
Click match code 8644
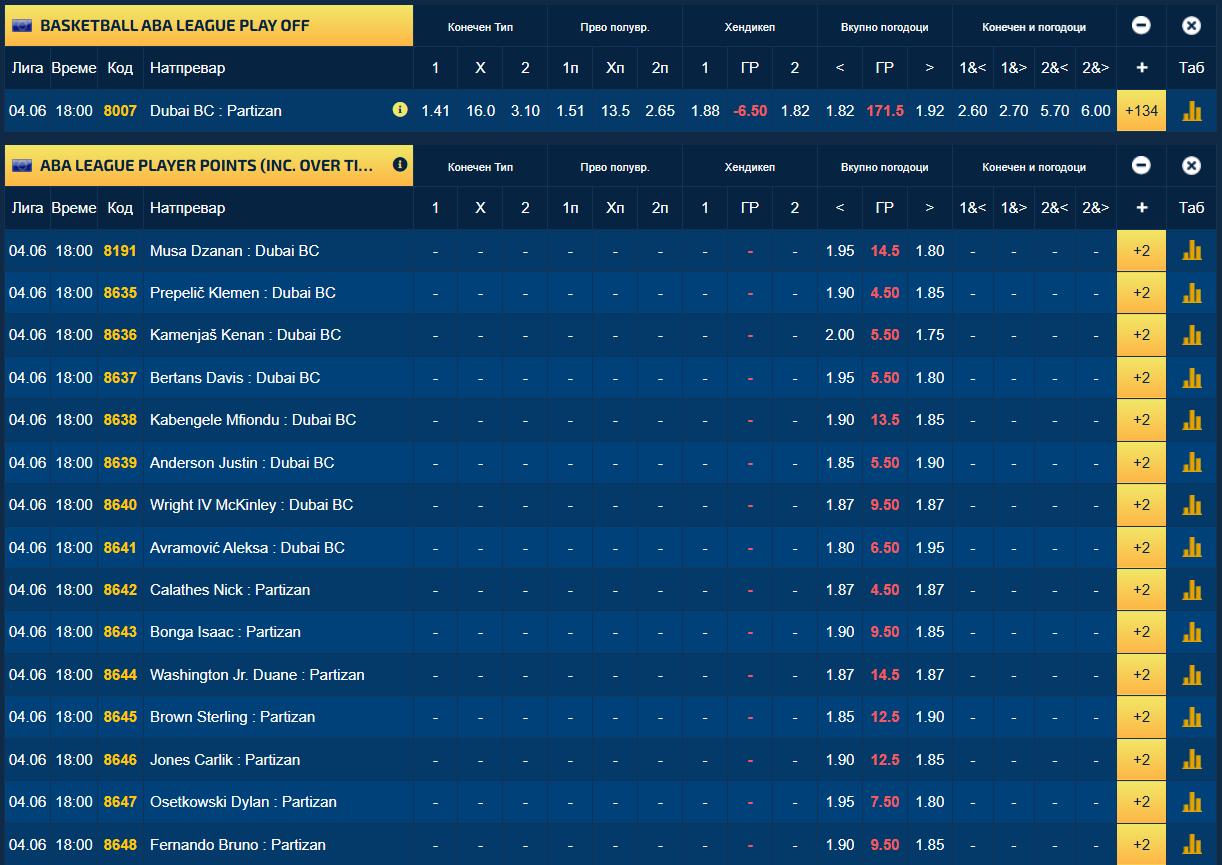pyautogui.click(x=120, y=675)
